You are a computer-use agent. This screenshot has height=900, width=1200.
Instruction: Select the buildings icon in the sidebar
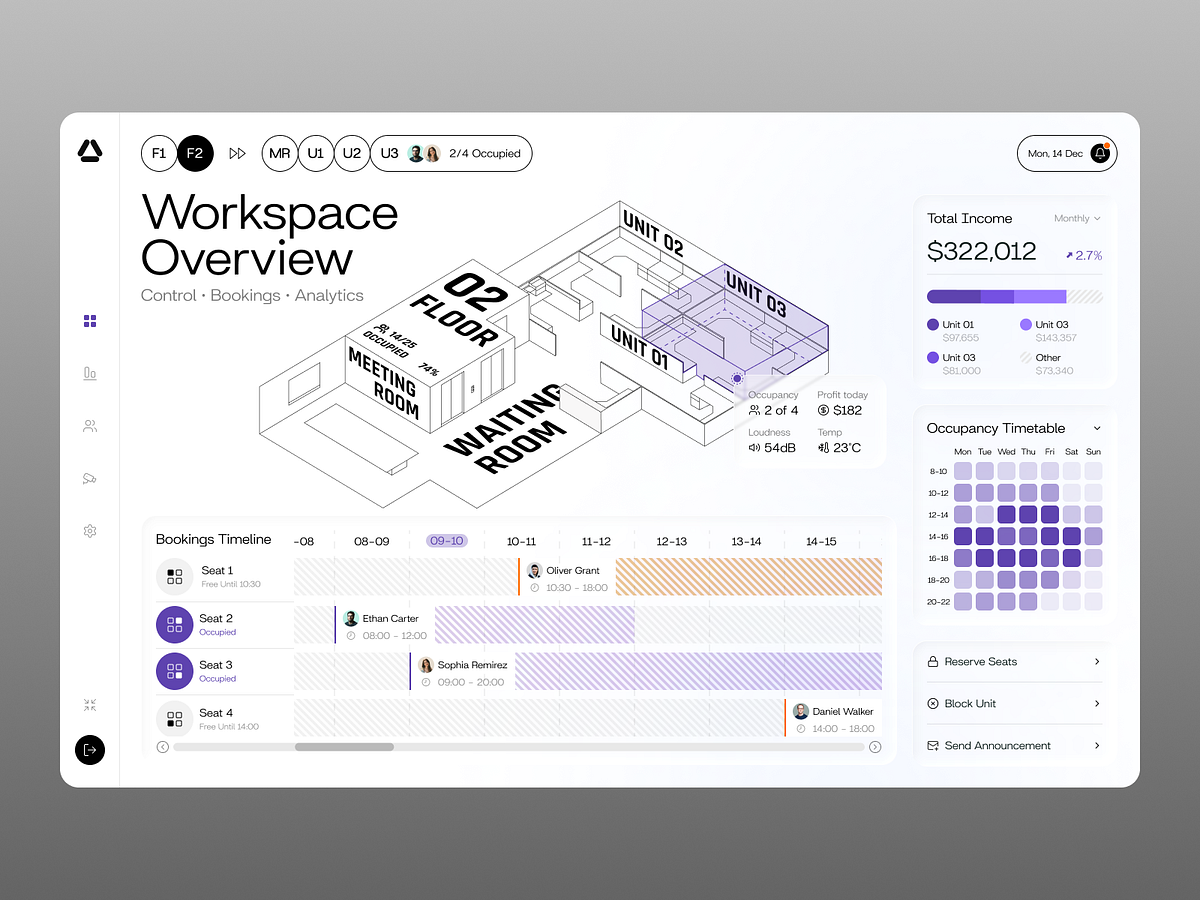[x=90, y=372]
